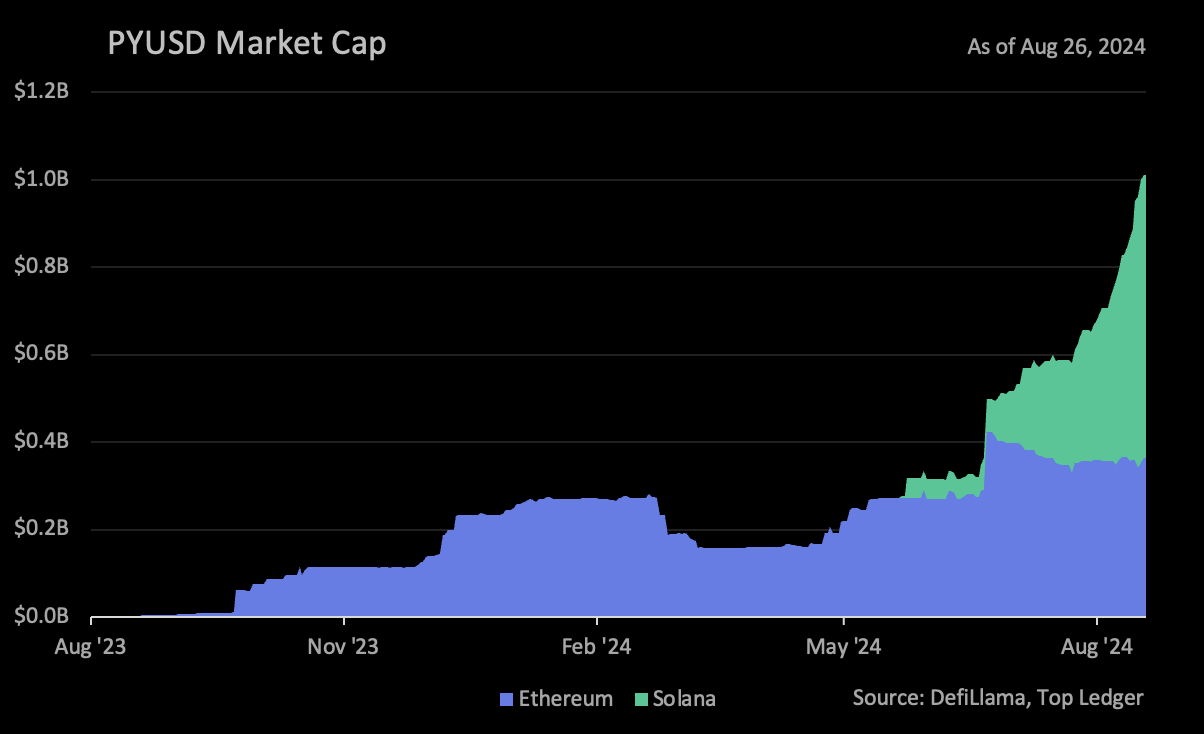1204x734 pixels.
Task: Click the blue Ethereum legend swatch
Action: [x=506, y=699]
